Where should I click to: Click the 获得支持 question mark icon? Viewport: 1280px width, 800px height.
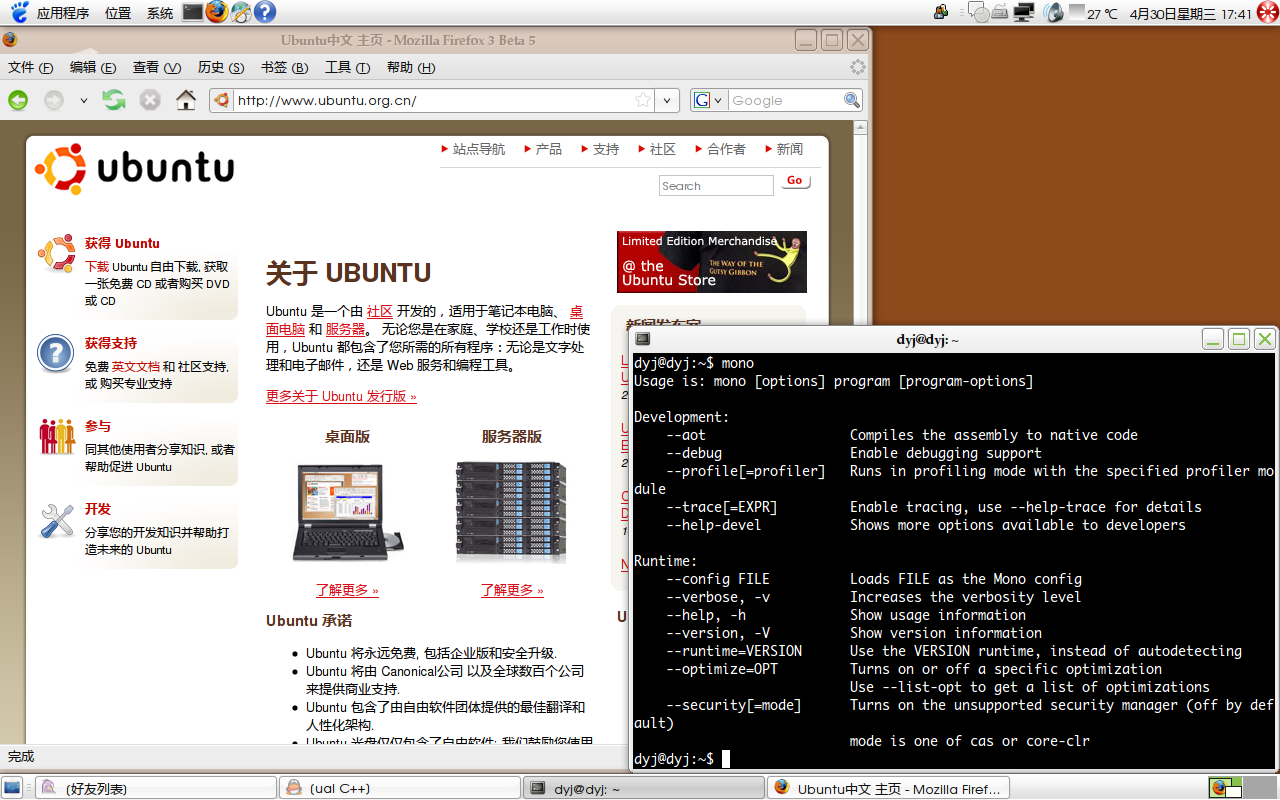tap(56, 353)
